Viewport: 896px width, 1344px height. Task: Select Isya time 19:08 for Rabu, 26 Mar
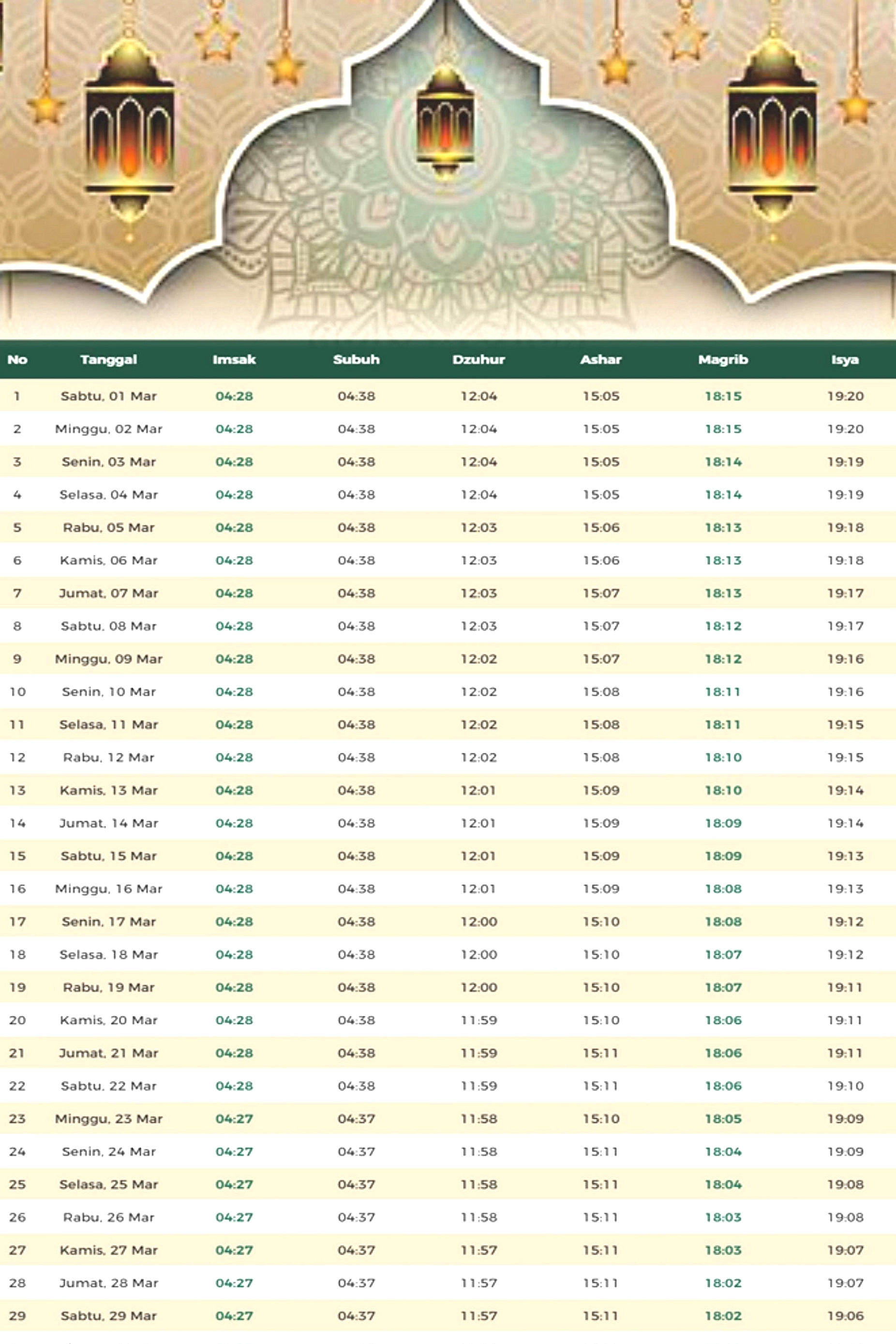point(845,1218)
